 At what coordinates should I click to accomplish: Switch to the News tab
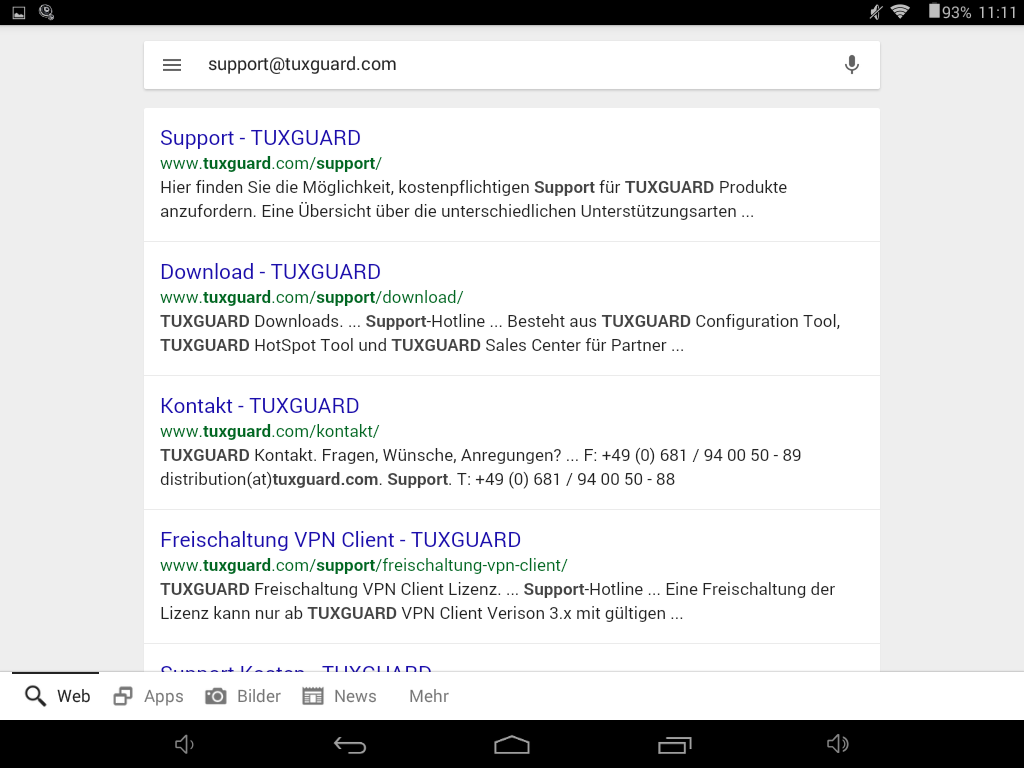340,696
